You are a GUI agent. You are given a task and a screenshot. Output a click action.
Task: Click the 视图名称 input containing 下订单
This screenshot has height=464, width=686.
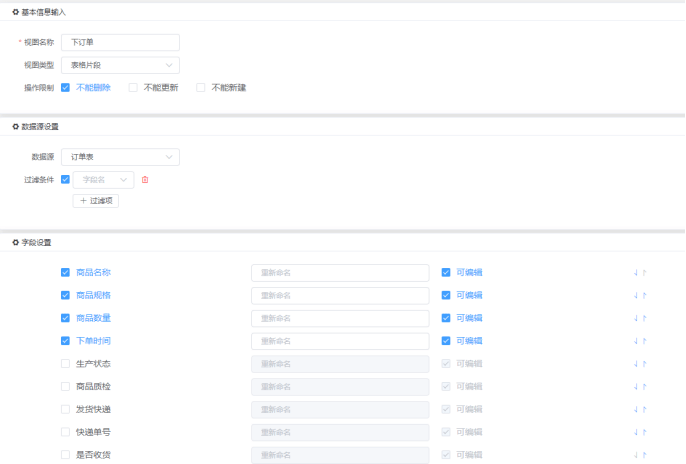coord(120,42)
